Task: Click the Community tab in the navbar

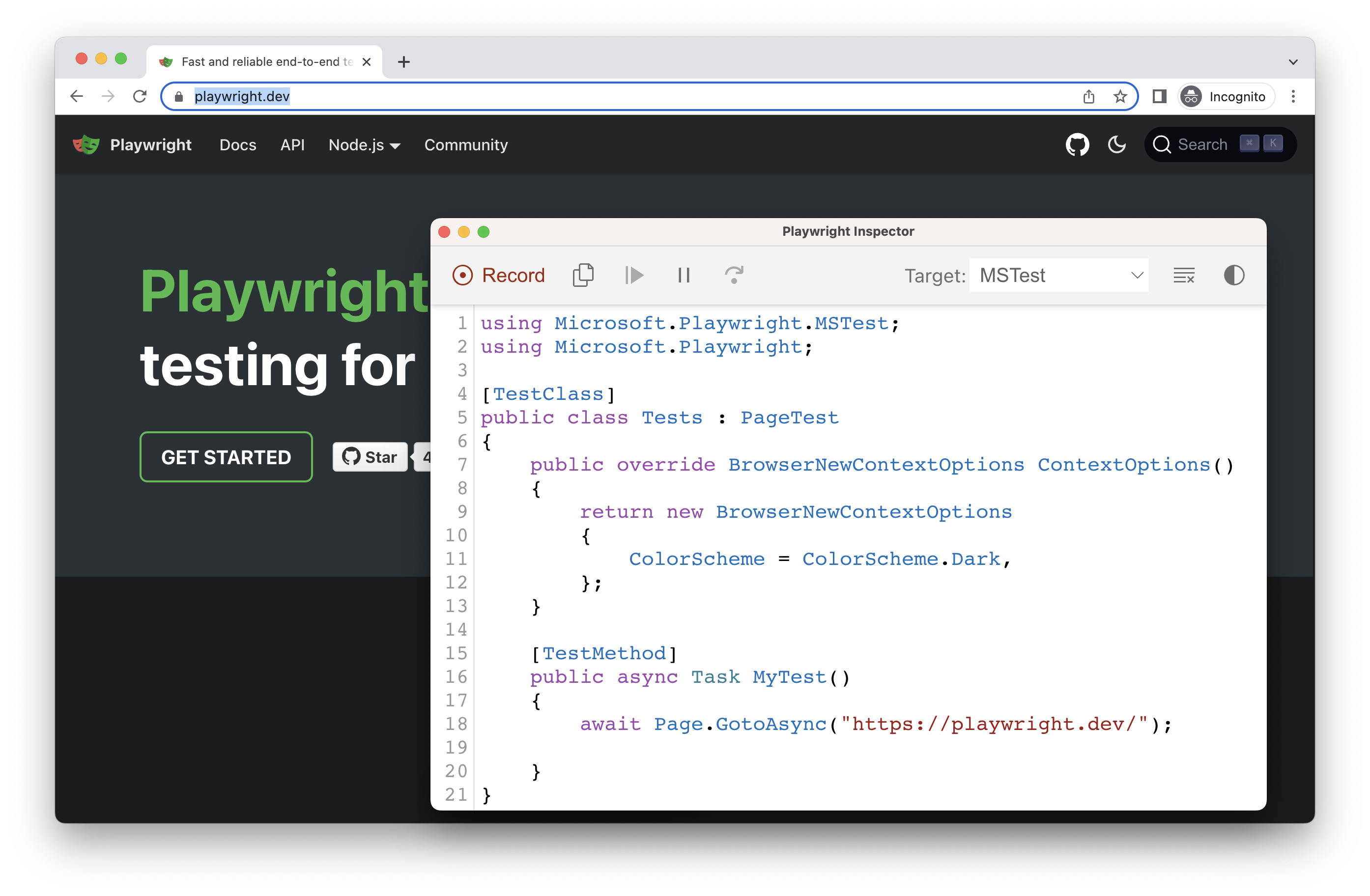Action: (x=465, y=145)
